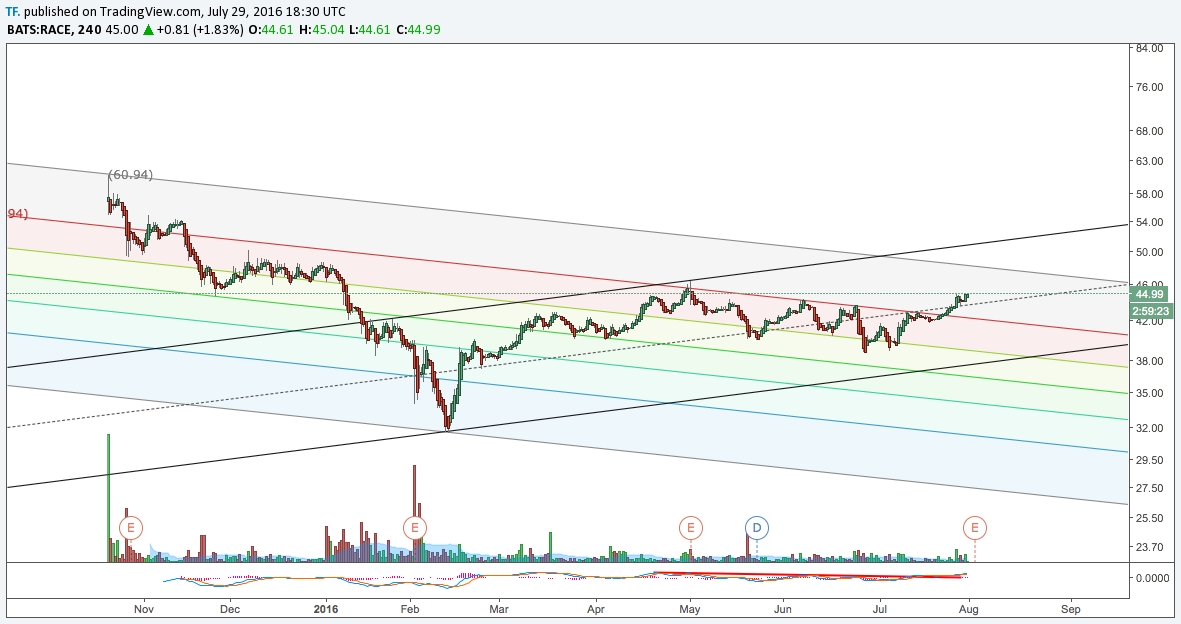Click the 29.50 price axis label

[x=1149, y=460]
